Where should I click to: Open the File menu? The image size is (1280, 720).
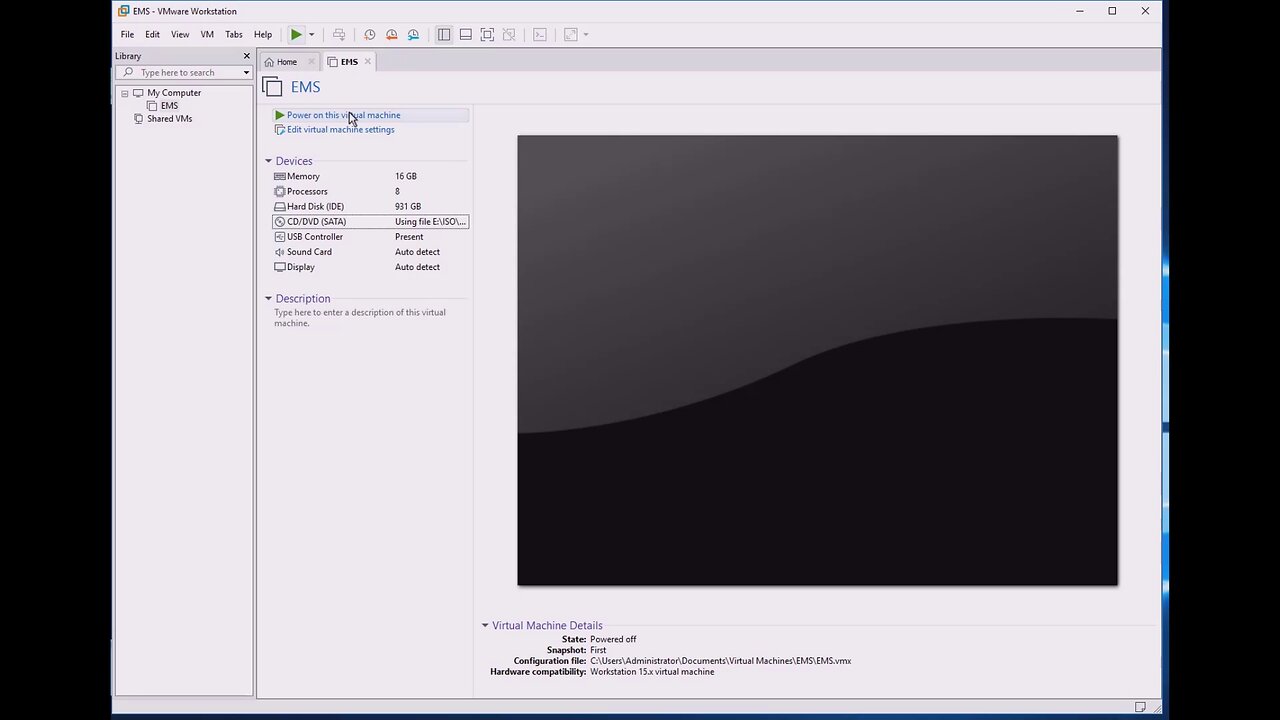pos(127,34)
